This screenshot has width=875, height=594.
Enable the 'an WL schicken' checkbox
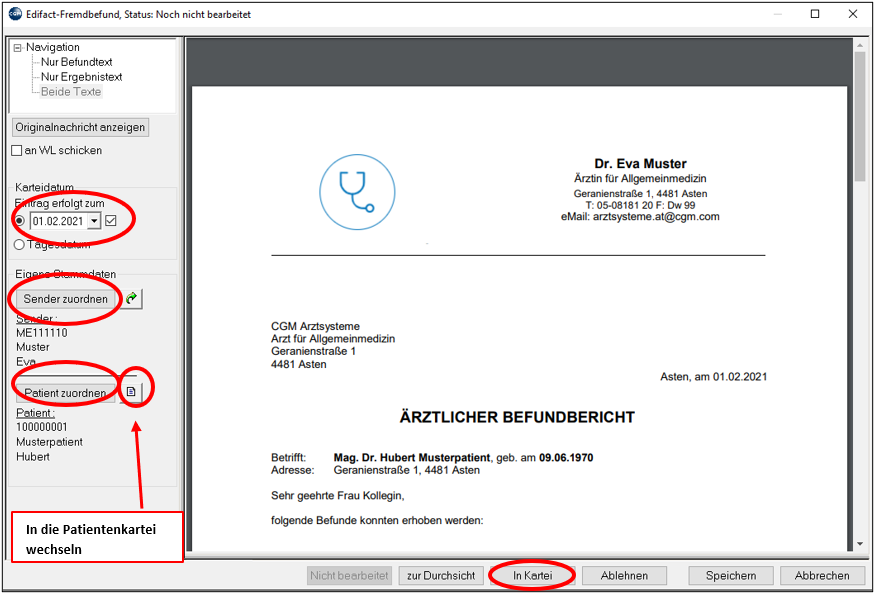pyautogui.click(x=17, y=151)
